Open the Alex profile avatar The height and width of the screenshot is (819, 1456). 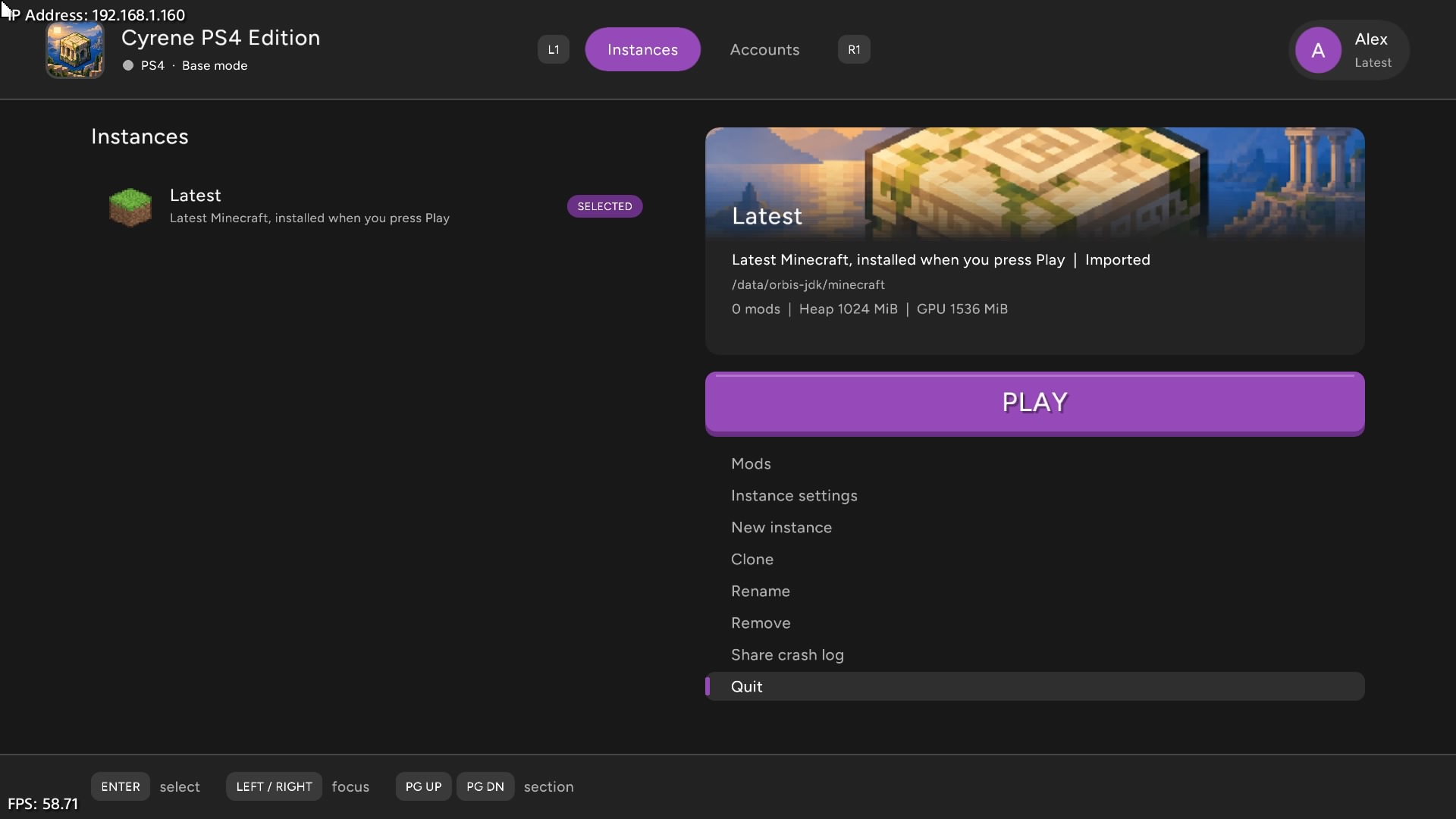(x=1318, y=50)
